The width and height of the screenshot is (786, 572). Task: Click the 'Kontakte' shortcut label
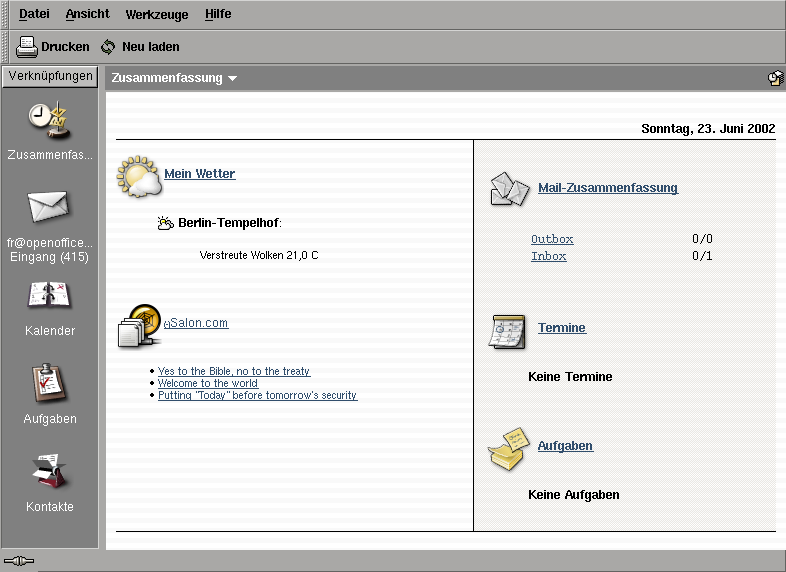tap(50, 507)
